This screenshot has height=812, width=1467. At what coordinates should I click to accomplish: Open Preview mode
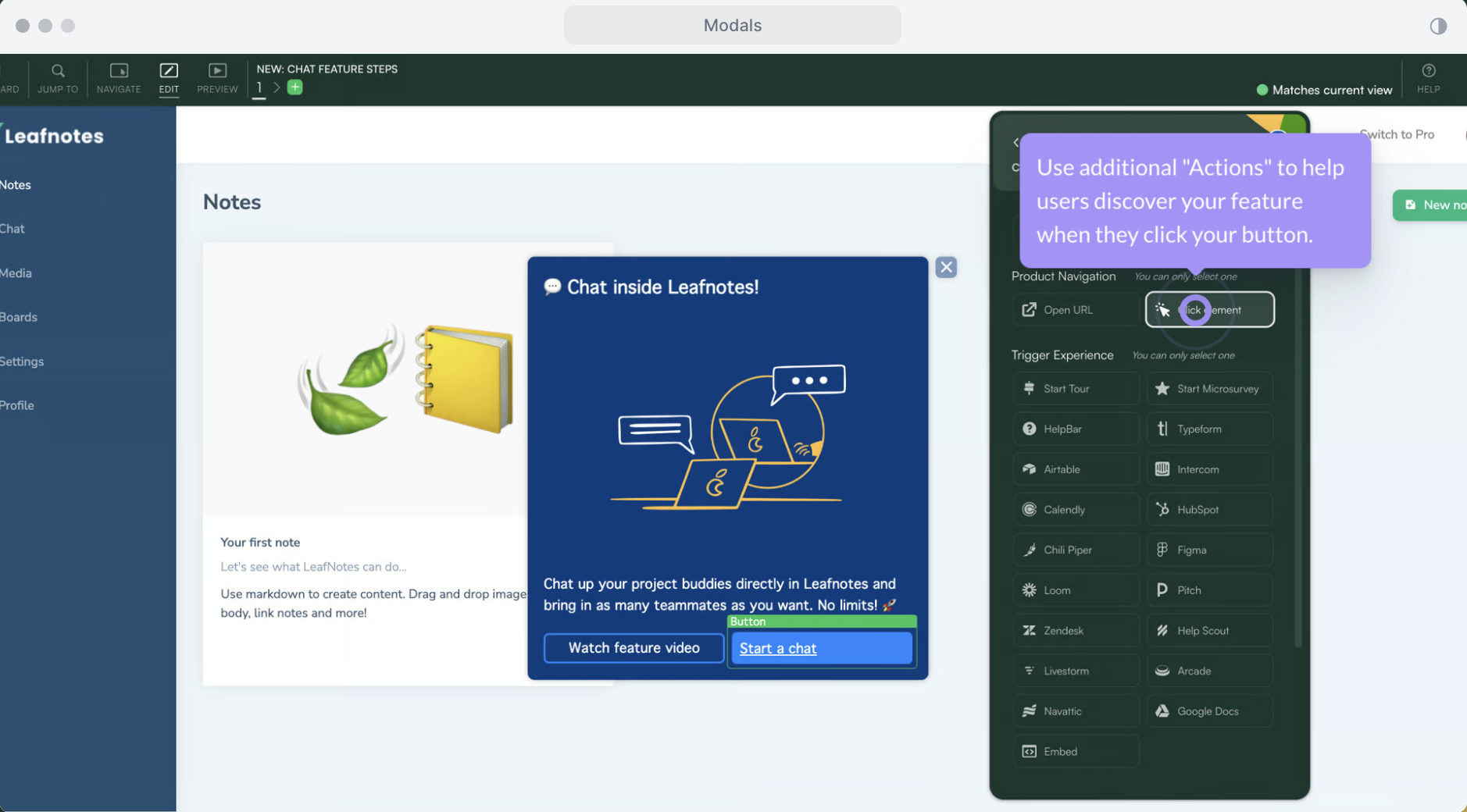coord(217,78)
